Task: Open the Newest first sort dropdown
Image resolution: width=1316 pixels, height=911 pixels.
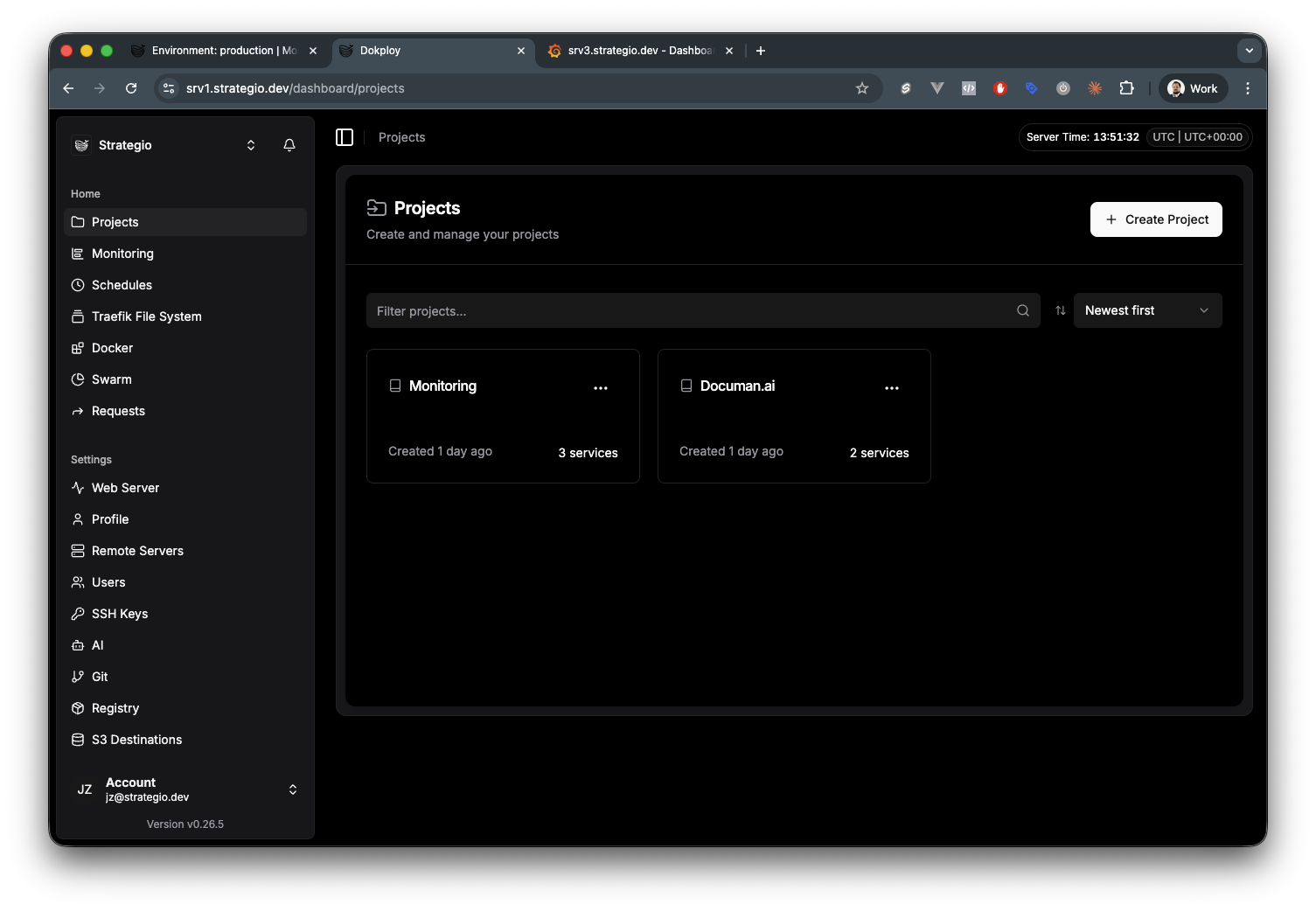Action: 1146,310
